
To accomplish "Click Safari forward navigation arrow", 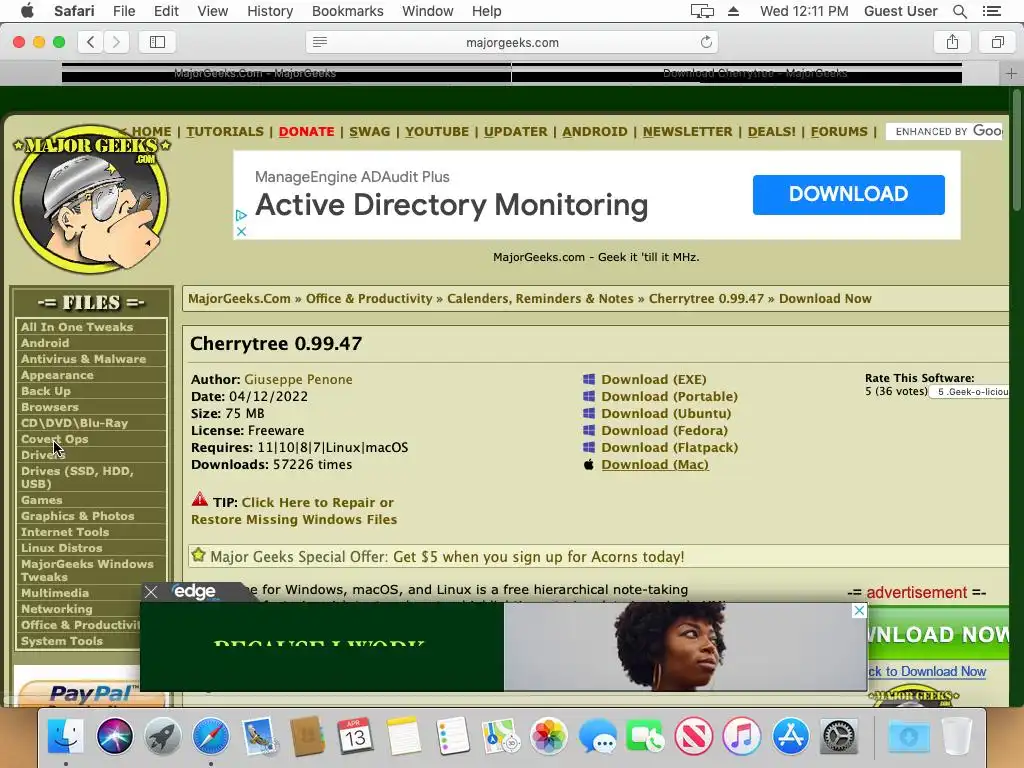I will tap(116, 42).
